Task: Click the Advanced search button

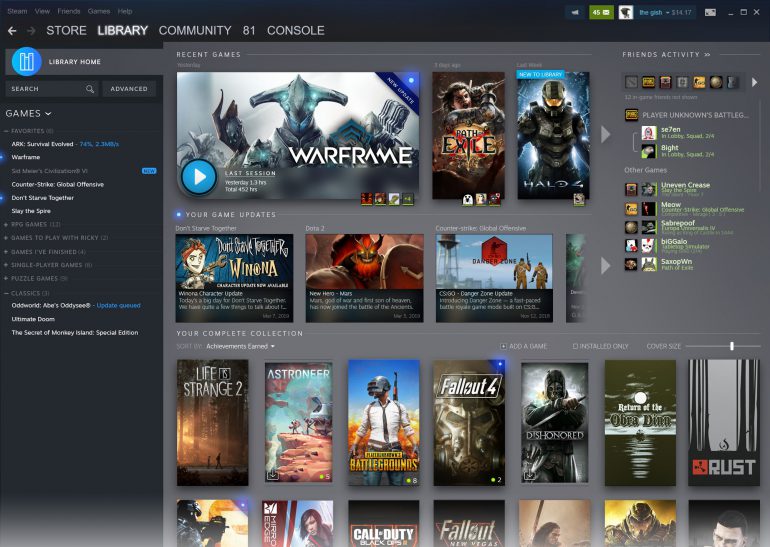Action: (129, 89)
